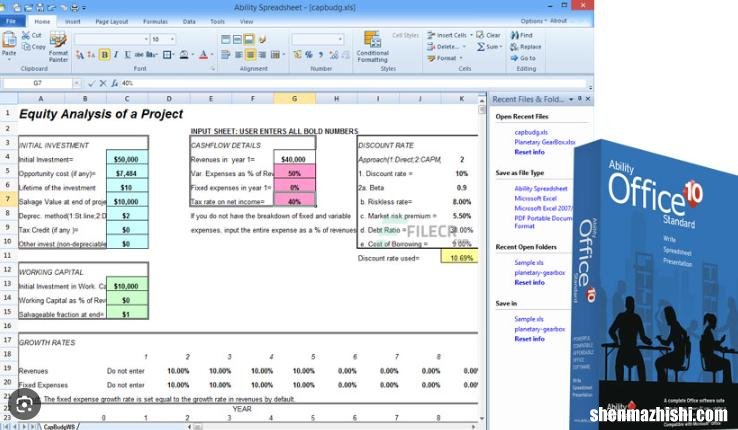Click the Copy icon

26,47
